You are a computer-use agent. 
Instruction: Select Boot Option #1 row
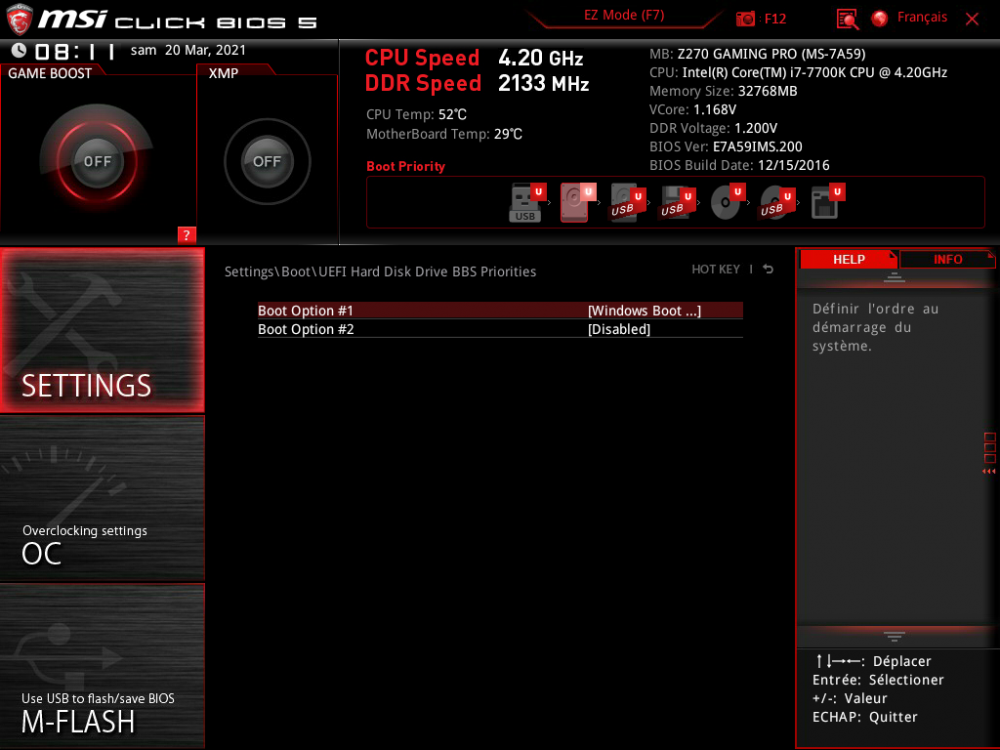pos(500,311)
